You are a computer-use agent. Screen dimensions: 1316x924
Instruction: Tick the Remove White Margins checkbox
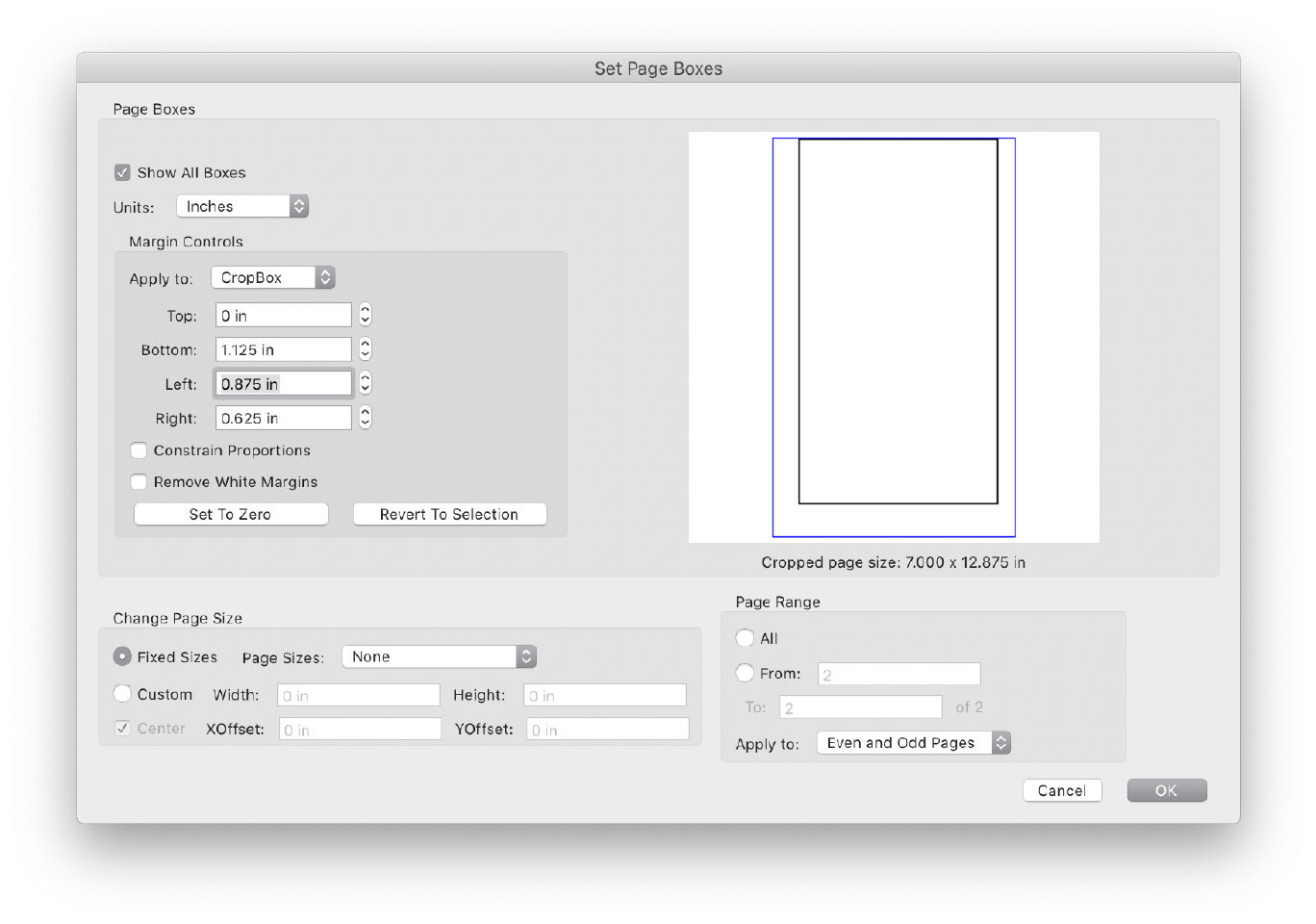[x=139, y=482]
